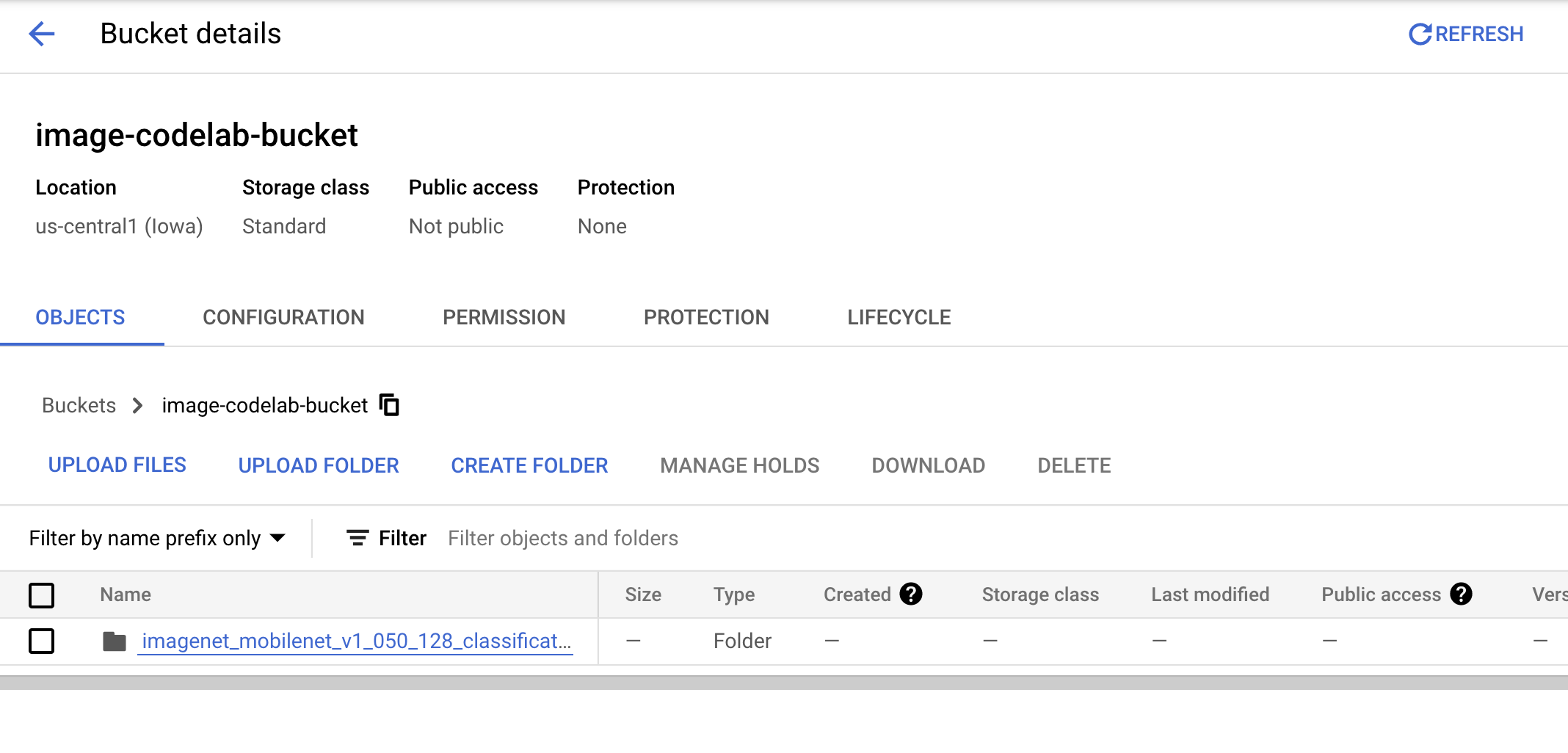Toggle the select-all checkbox in header
This screenshot has width=1568, height=753.
(42, 595)
